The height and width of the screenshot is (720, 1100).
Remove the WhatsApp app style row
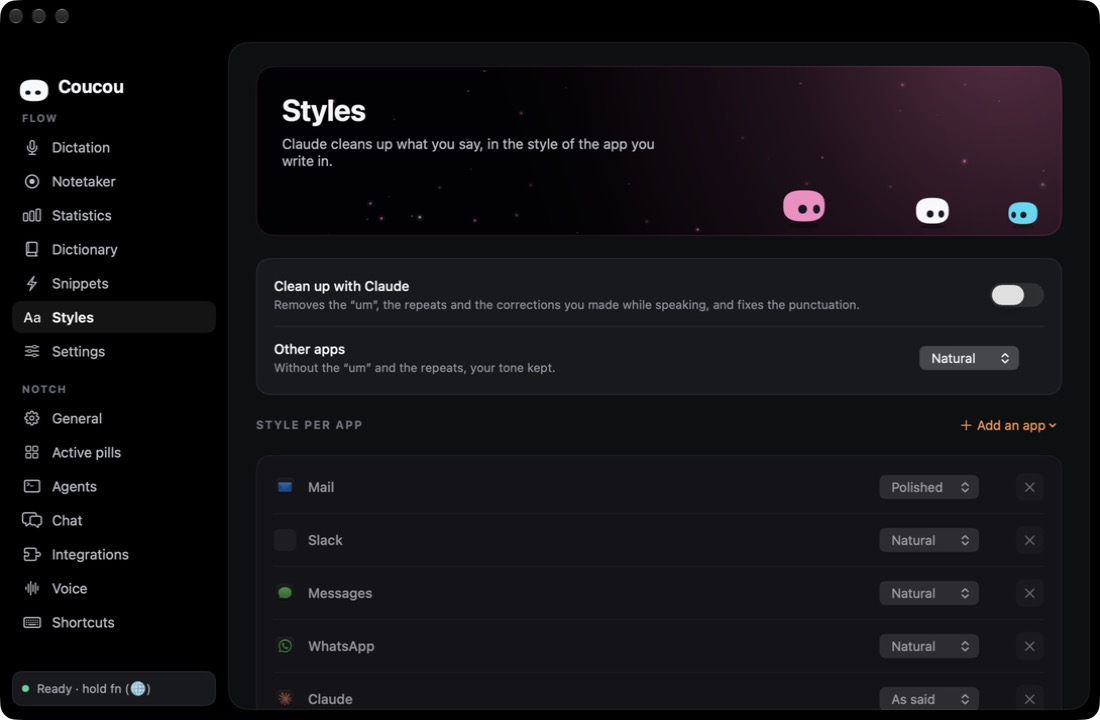click(x=1029, y=646)
